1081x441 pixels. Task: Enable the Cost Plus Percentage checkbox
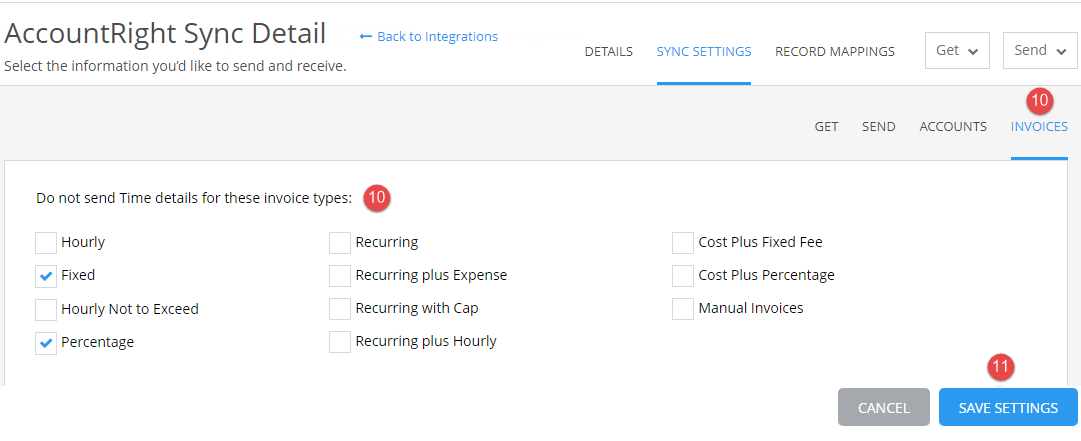683,276
